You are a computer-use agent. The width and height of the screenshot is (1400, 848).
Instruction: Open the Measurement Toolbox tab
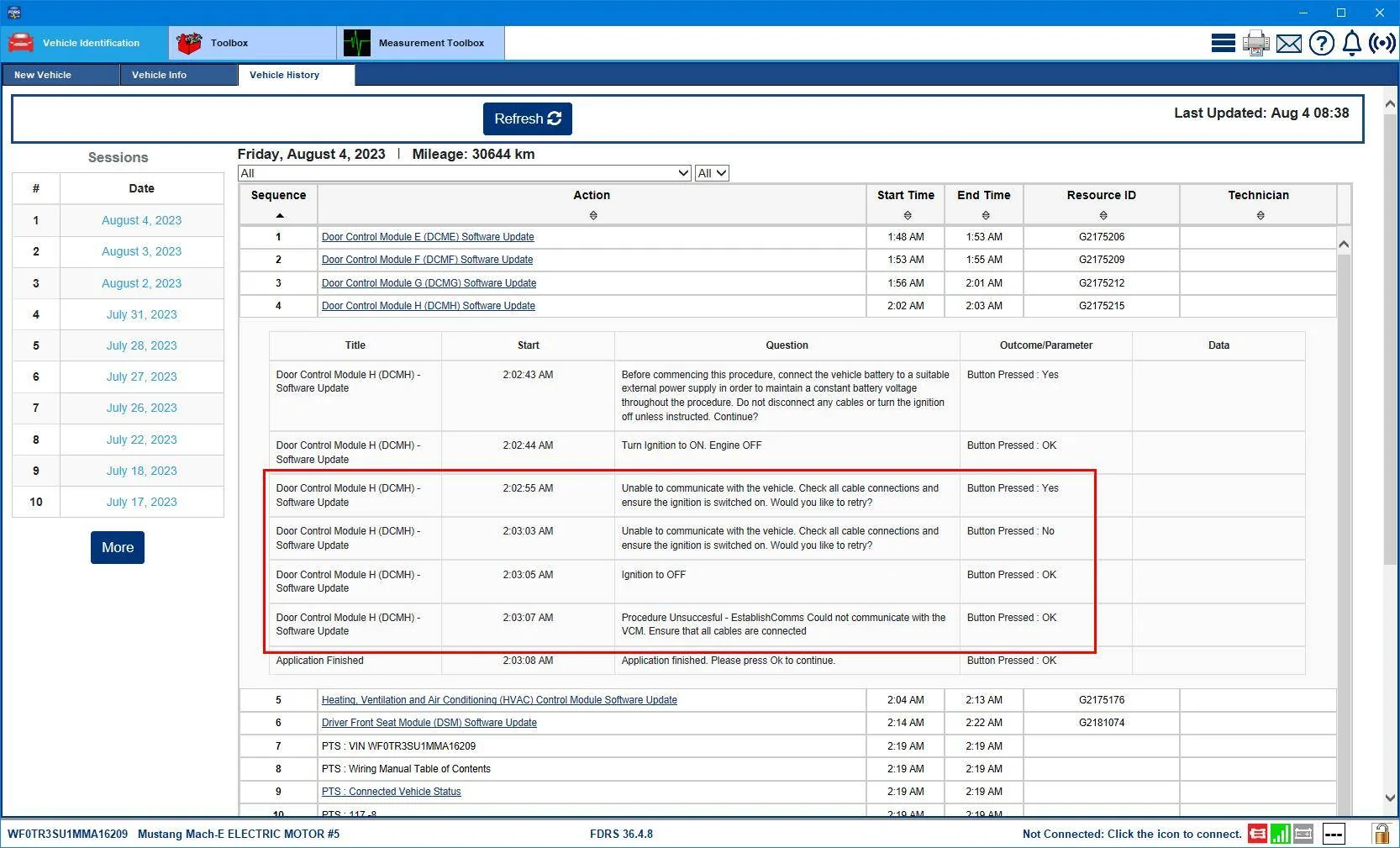click(x=420, y=43)
